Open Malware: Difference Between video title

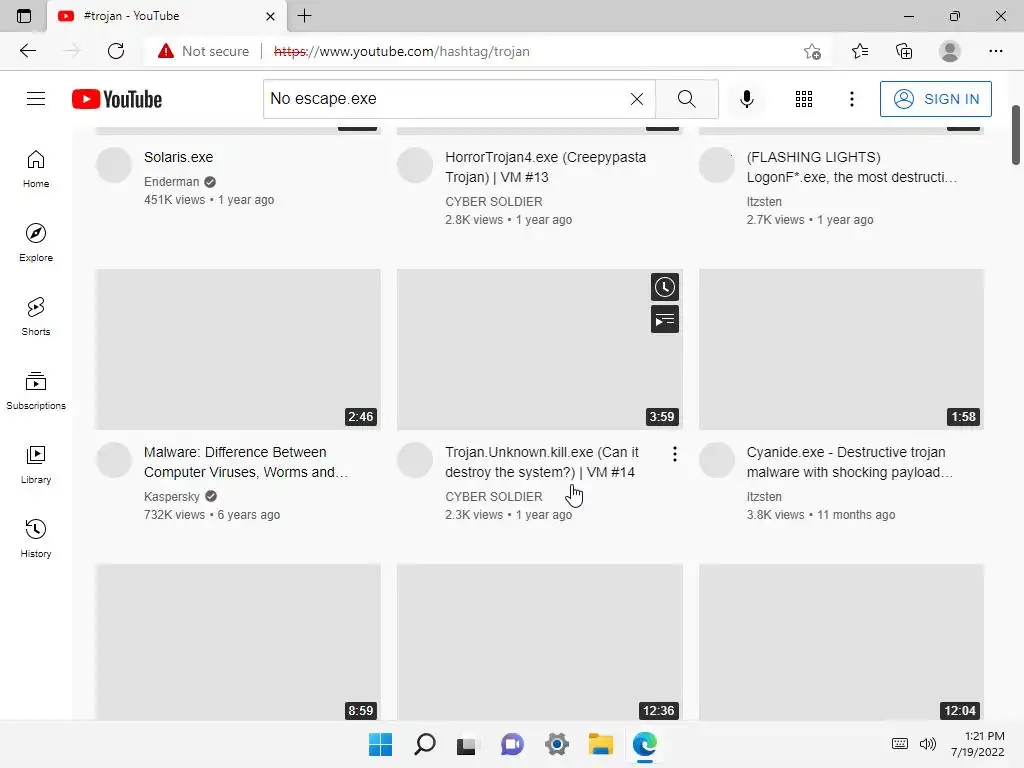click(x=246, y=462)
